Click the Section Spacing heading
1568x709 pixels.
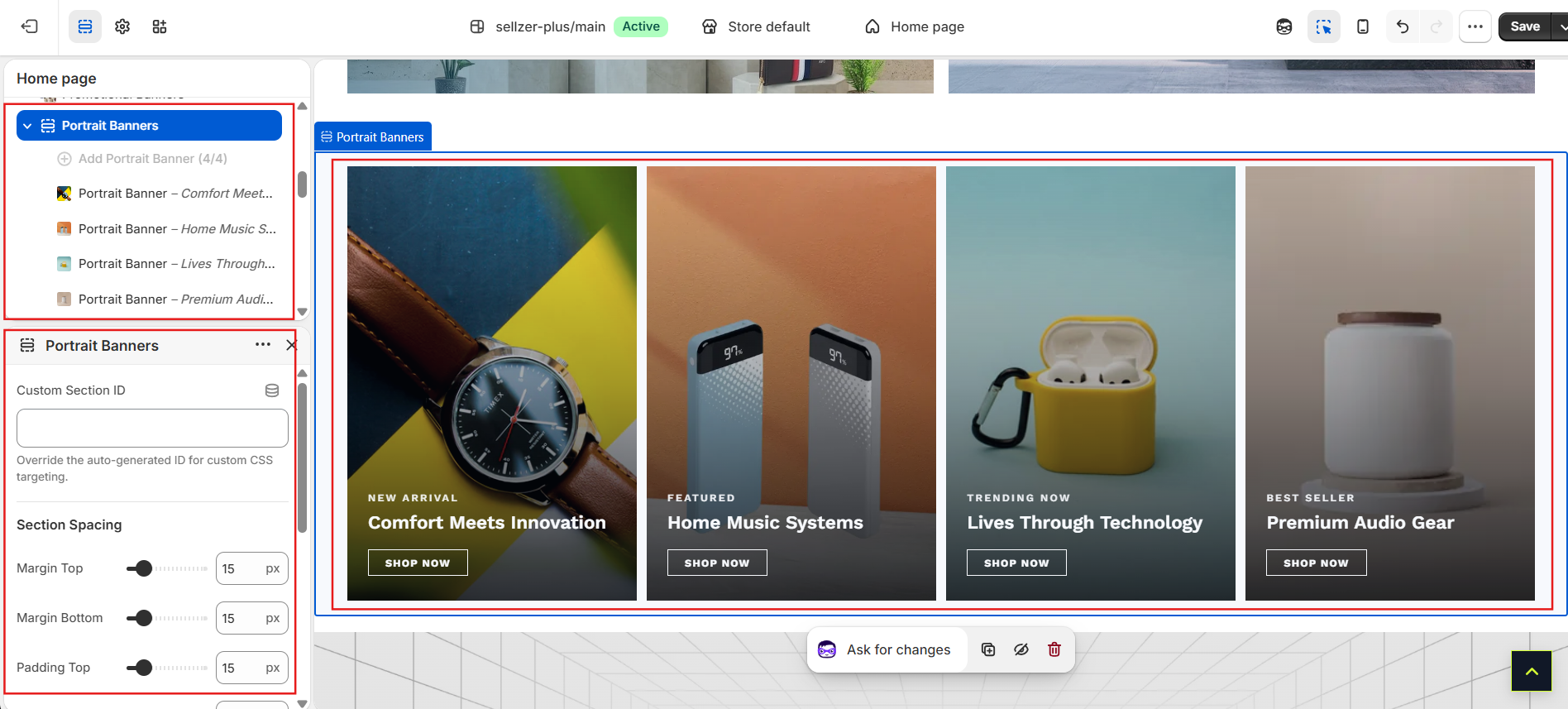tap(69, 525)
